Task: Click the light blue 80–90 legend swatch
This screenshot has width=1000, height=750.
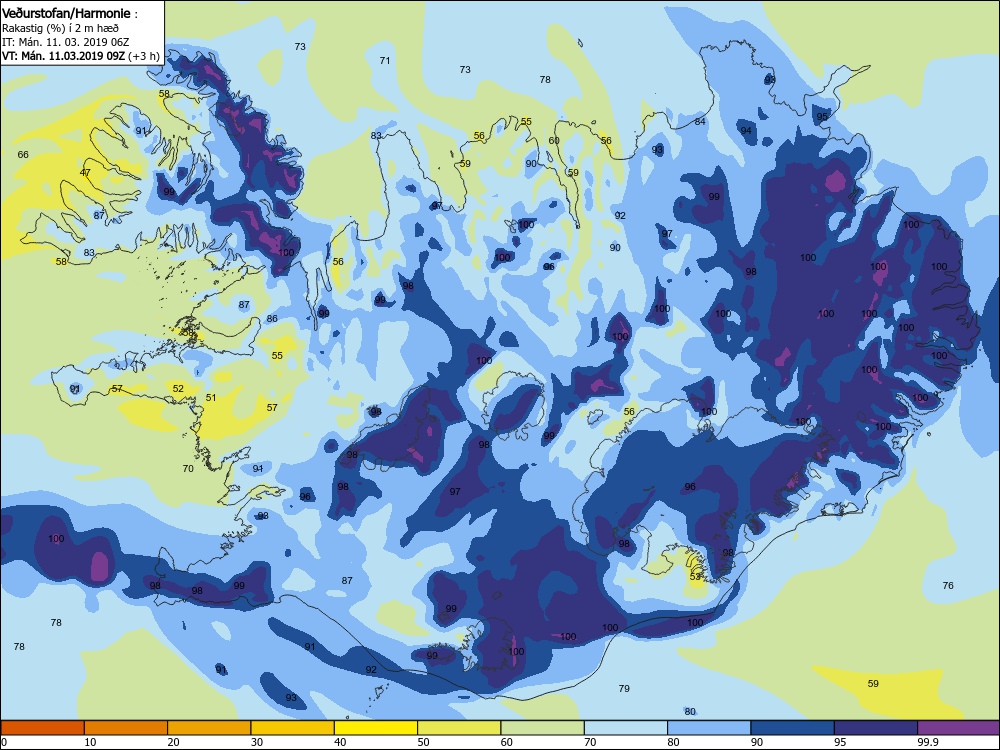Action: pos(709,728)
